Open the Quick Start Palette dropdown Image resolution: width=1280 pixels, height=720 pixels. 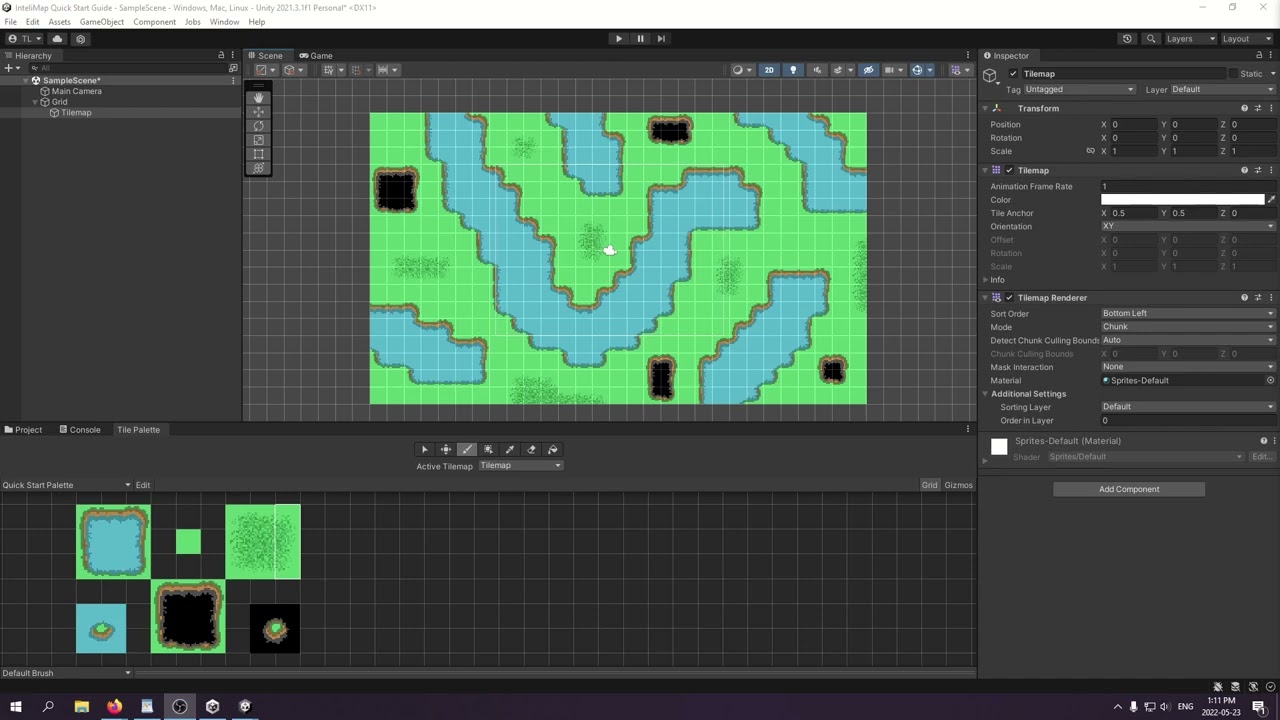(x=66, y=485)
